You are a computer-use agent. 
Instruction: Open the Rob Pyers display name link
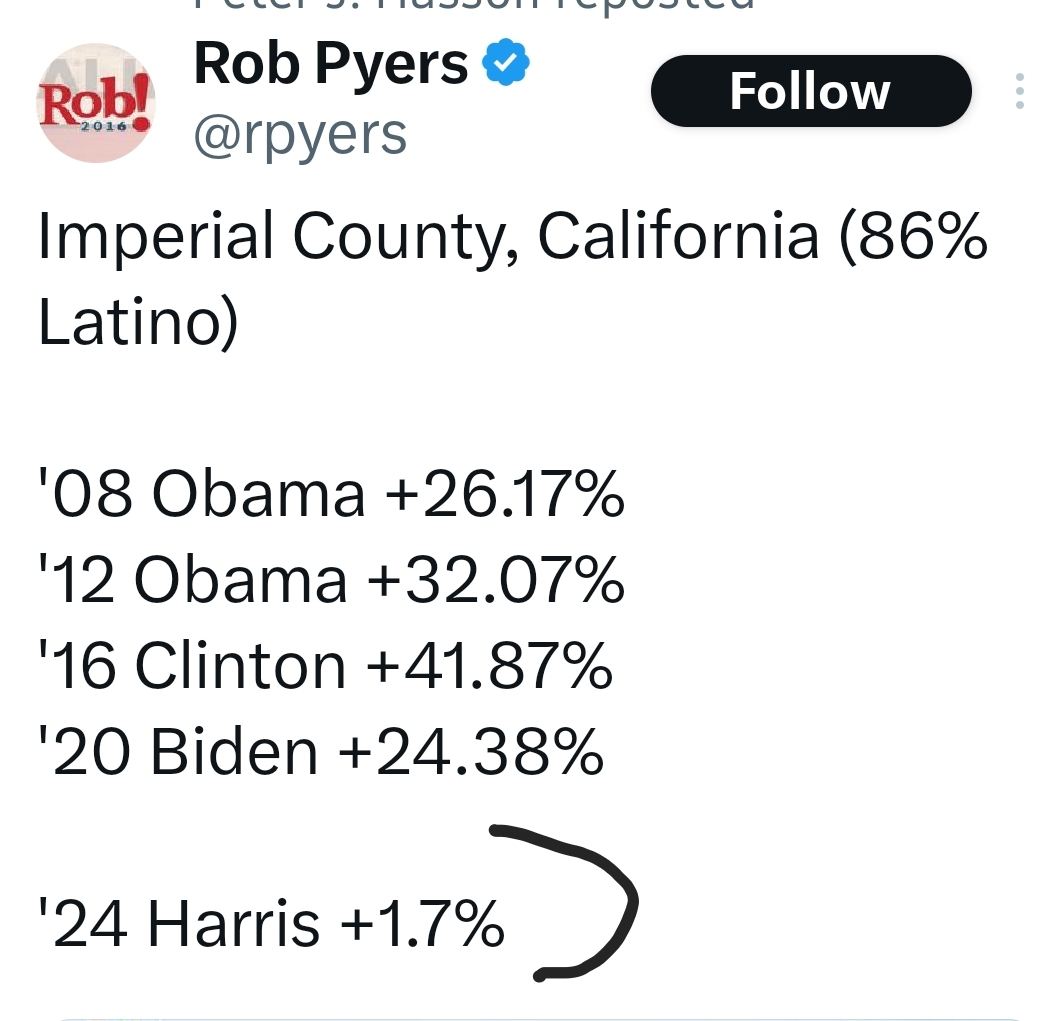coord(331,64)
